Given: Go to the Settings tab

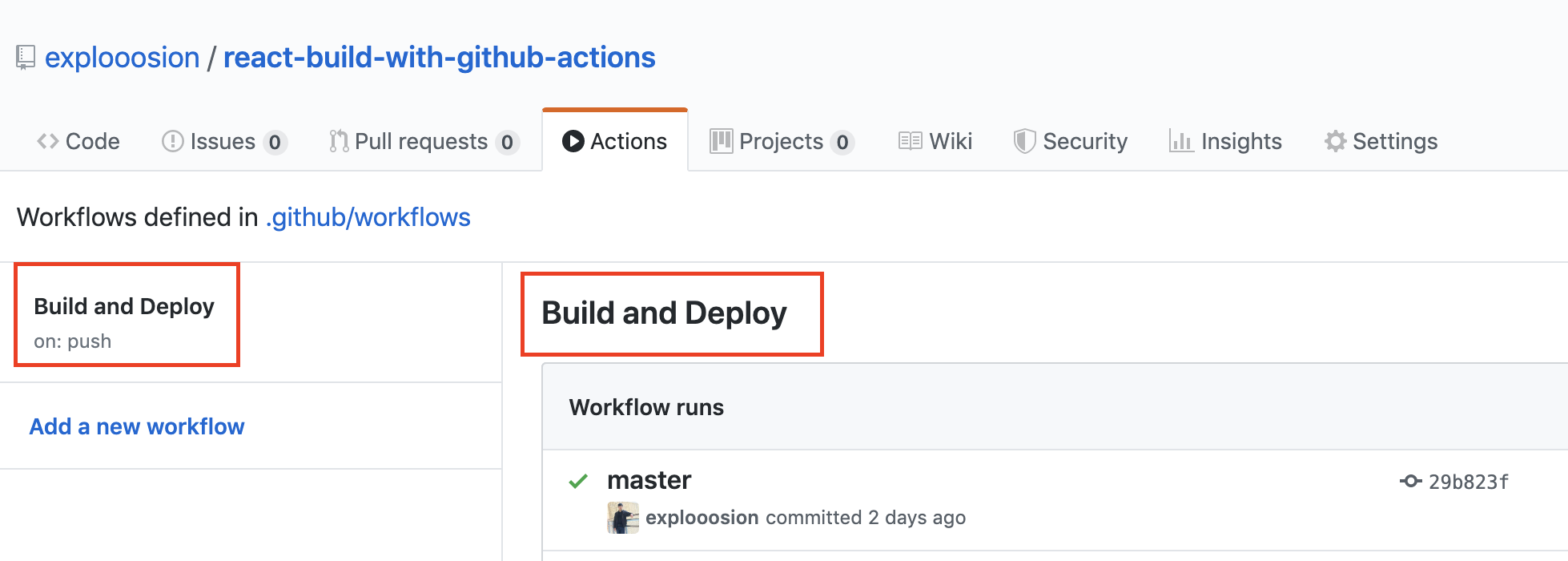Looking at the screenshot, I should (1381, 141).
